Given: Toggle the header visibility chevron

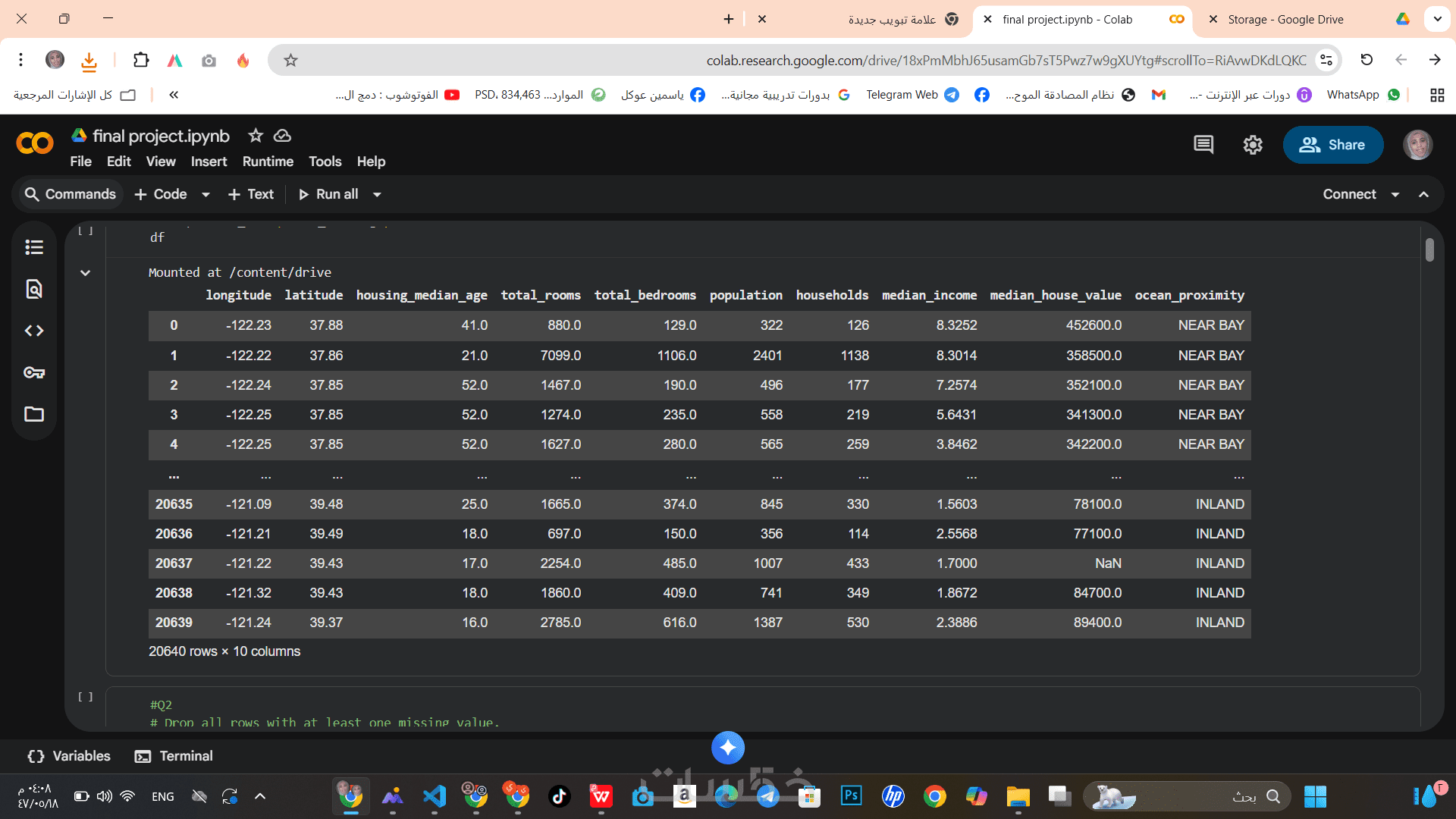Looking at the screenshot, I should pos(1424,194).
